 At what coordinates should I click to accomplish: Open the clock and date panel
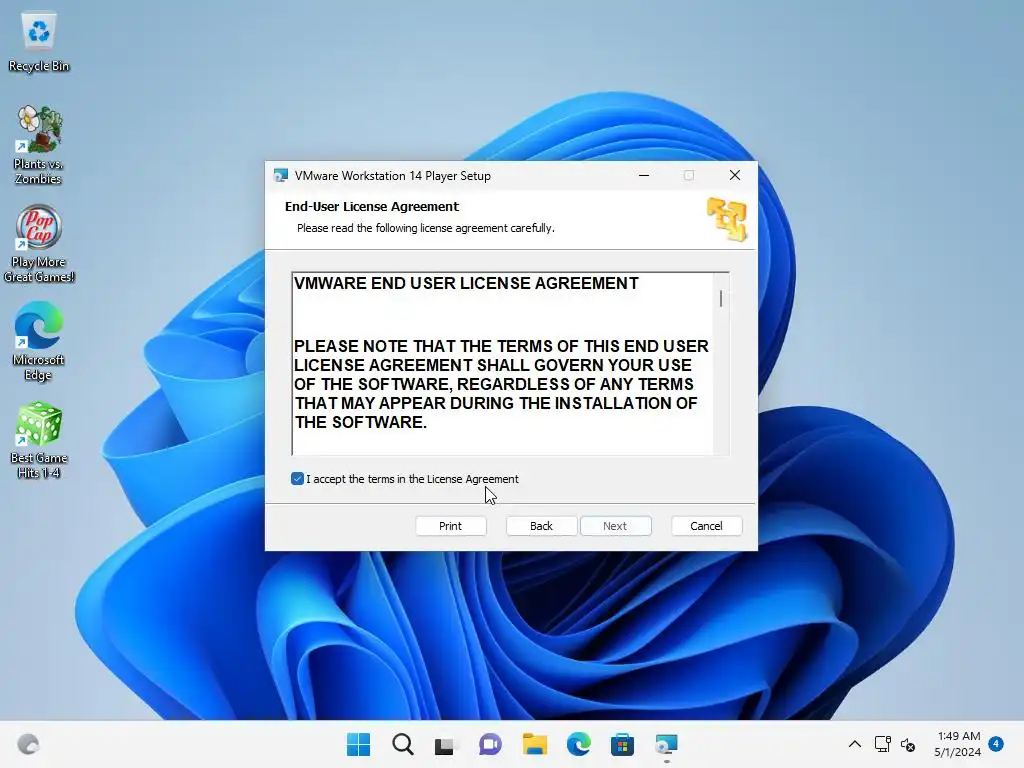tap(958, 744)
